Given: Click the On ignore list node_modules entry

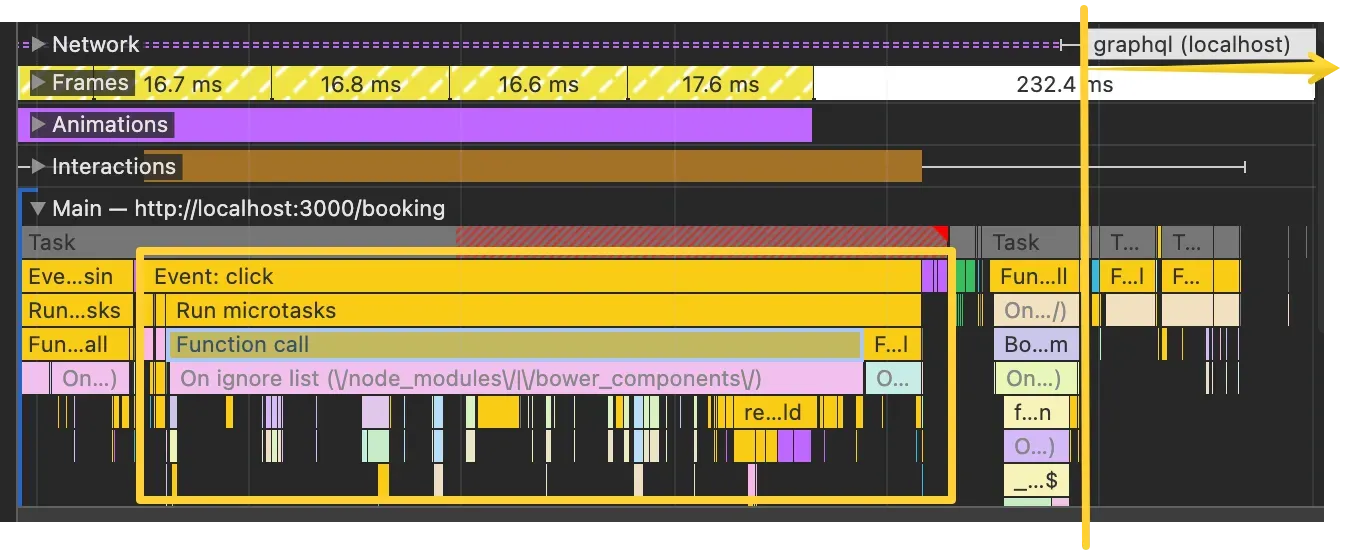Looking at the screenshot, I should click(515, 379).
